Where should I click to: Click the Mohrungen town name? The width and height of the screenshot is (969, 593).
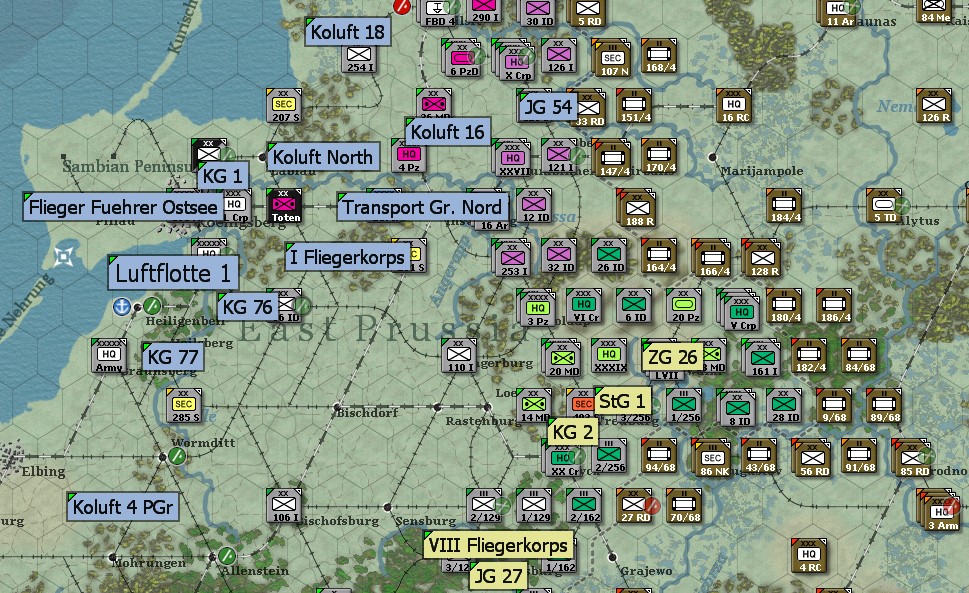[148, 563]
